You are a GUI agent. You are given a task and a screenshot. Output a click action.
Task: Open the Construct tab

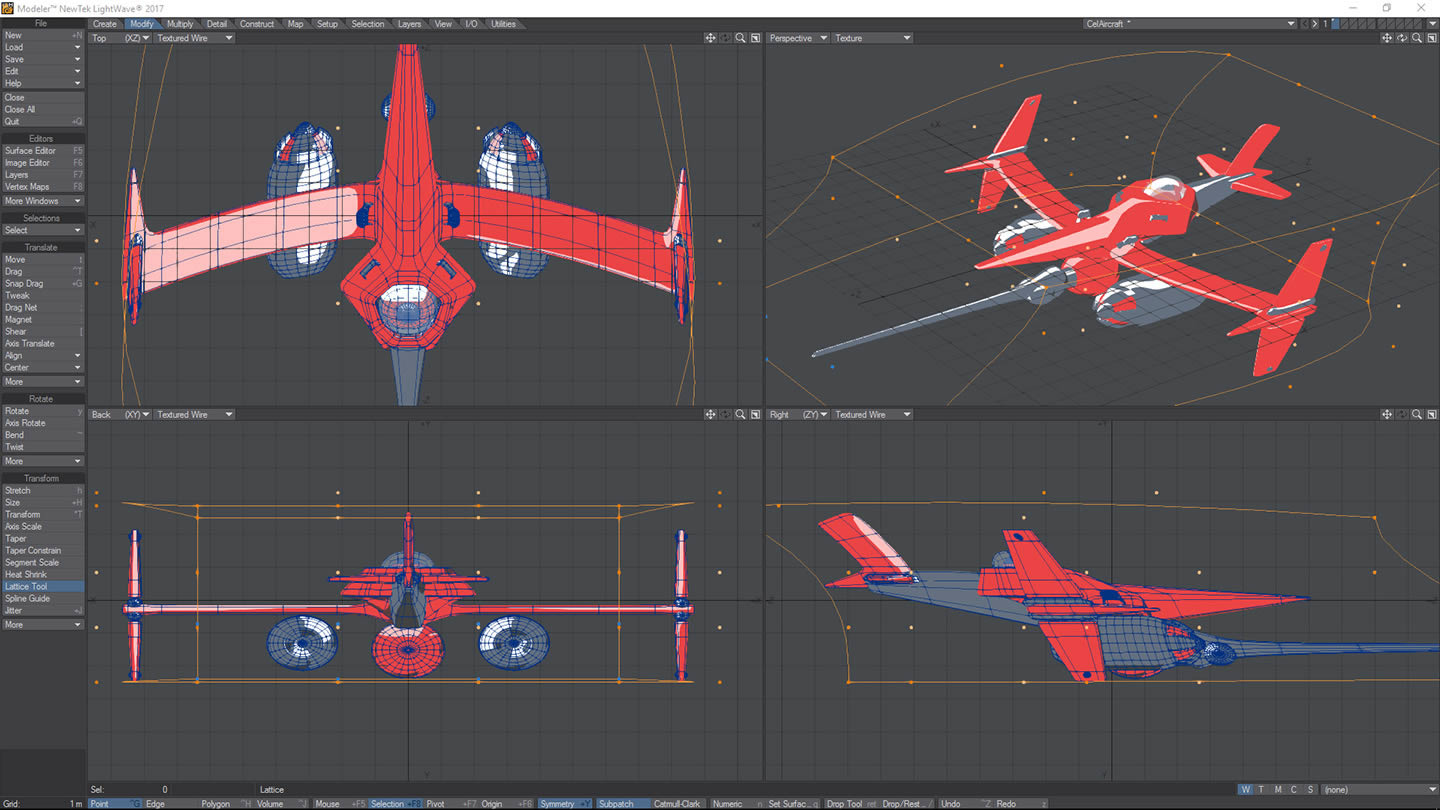pos(257,24)
